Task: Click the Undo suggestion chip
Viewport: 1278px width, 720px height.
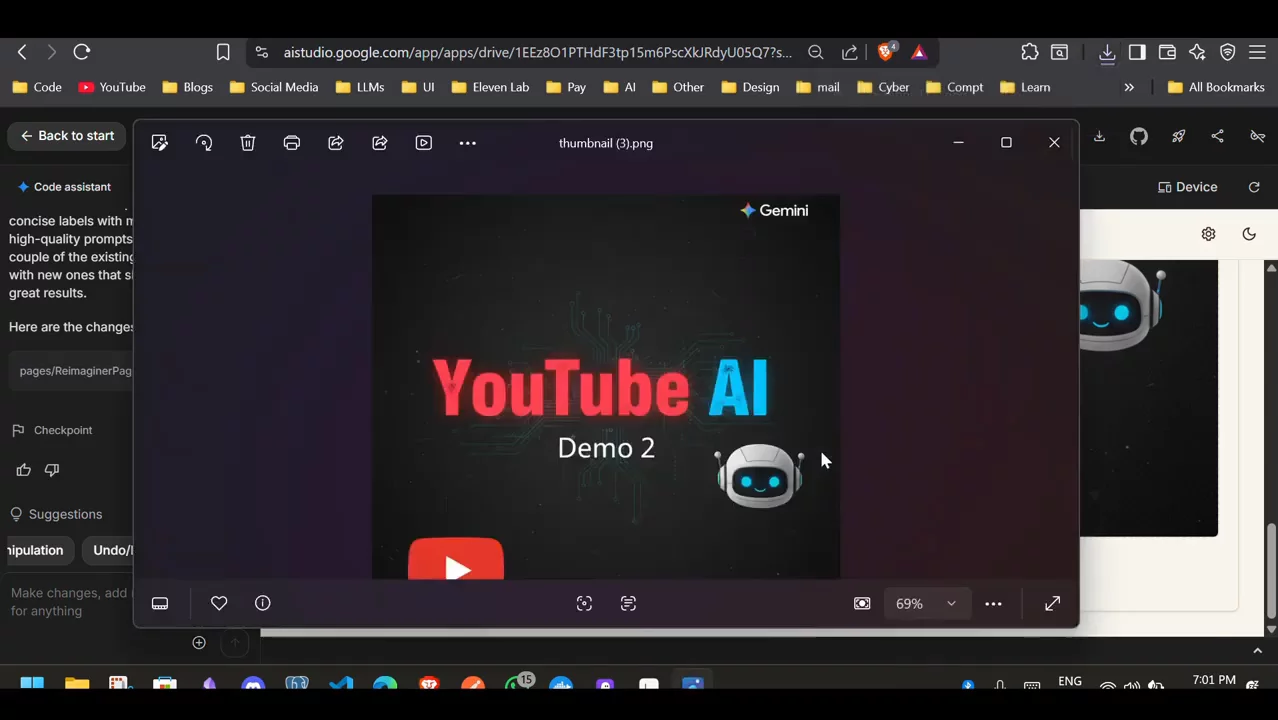Action: coord(108,550)
